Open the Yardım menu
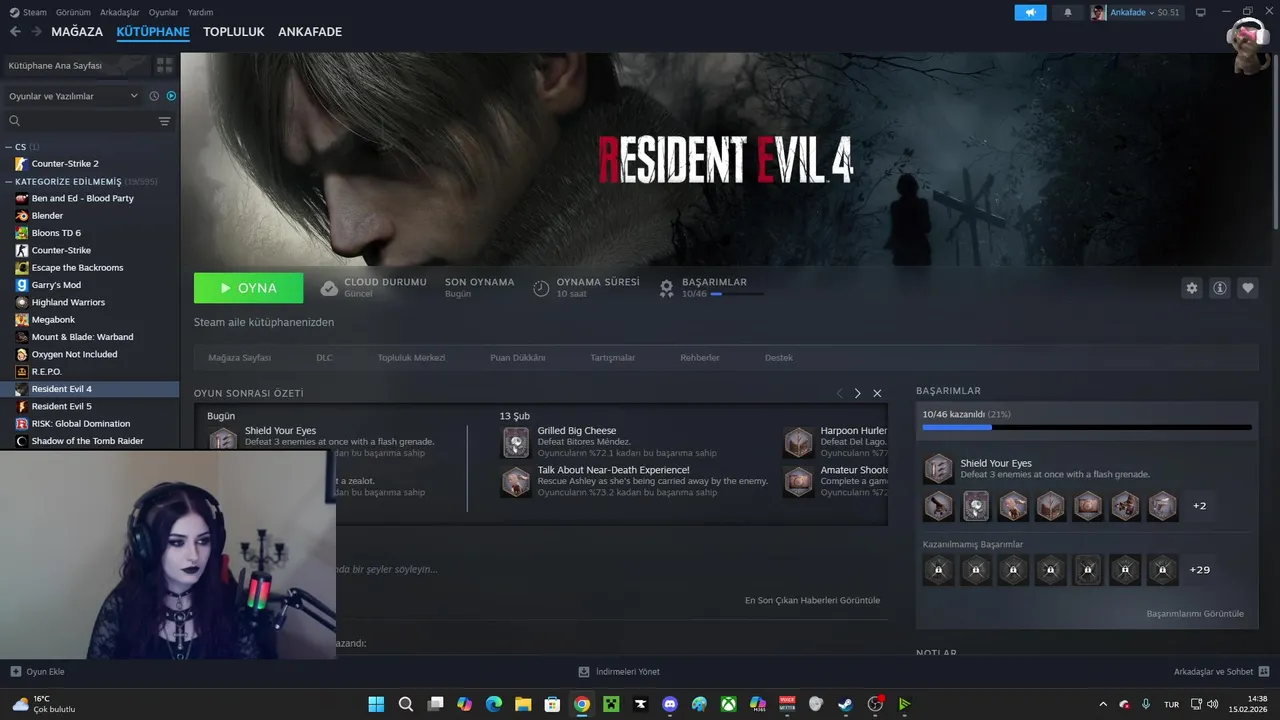Screen dimensions: 1280x720 [x=200, y=12]
